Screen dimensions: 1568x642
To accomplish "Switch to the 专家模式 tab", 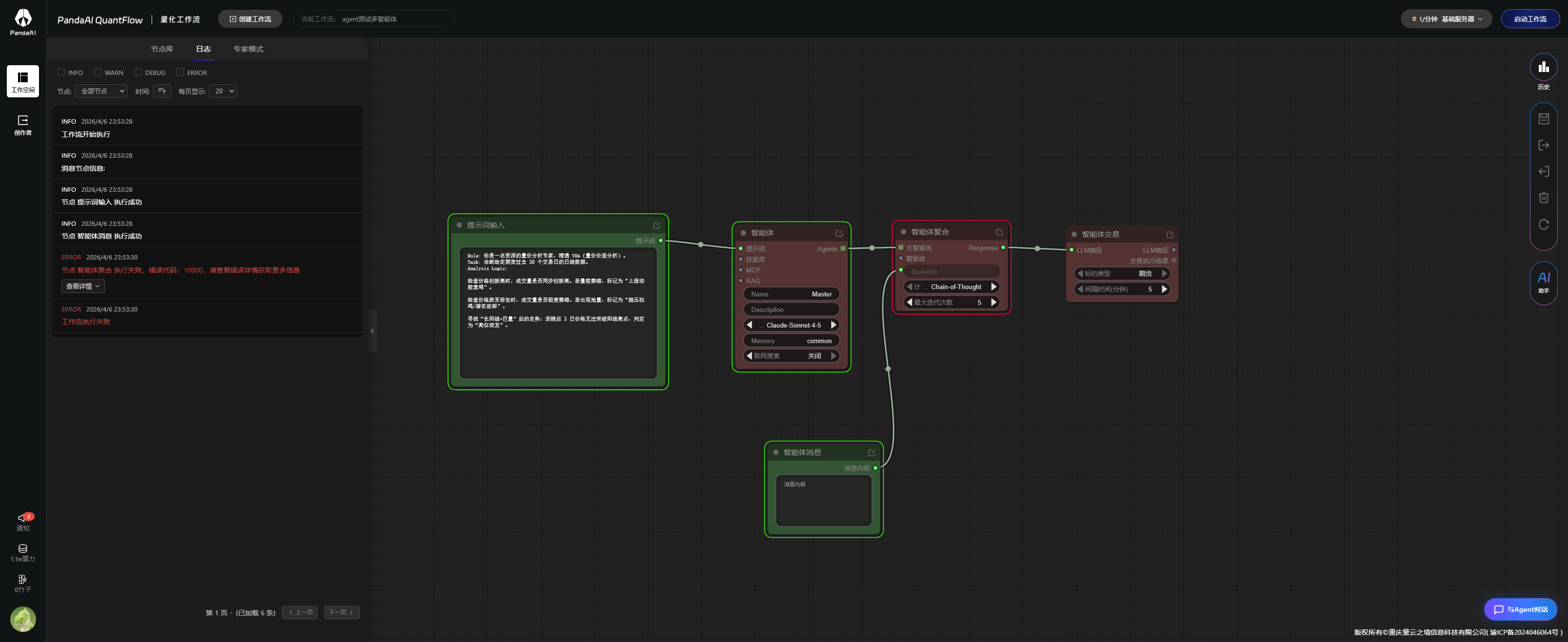I will click(x=248, y=49).
